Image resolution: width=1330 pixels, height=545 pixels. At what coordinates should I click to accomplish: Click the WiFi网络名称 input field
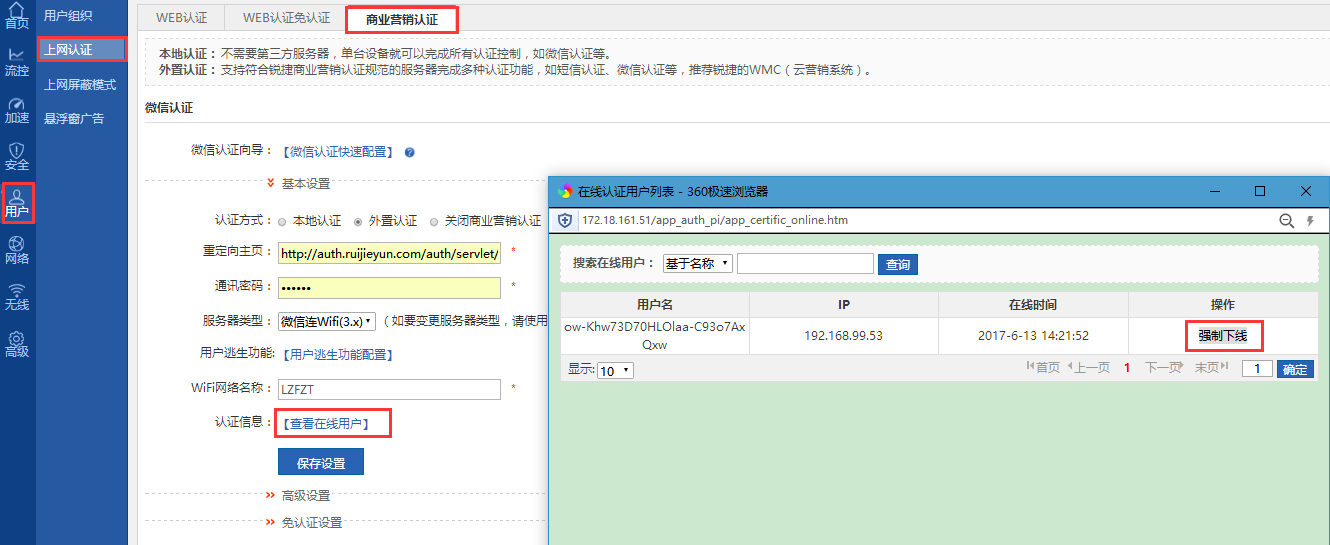389,389
